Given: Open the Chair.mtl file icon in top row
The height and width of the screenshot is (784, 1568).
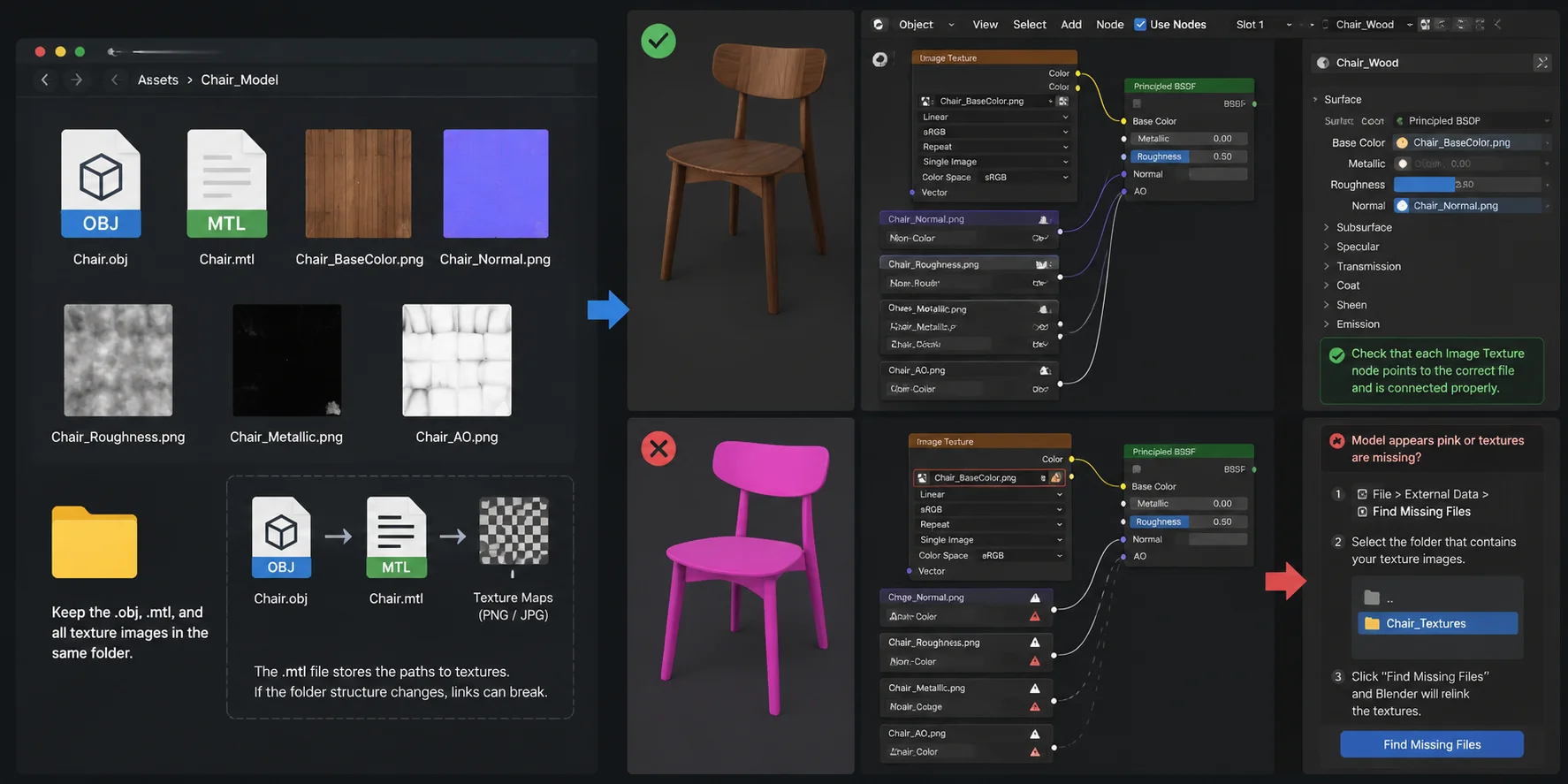Looking at the screenshot, I should click(x=226, y=183).
